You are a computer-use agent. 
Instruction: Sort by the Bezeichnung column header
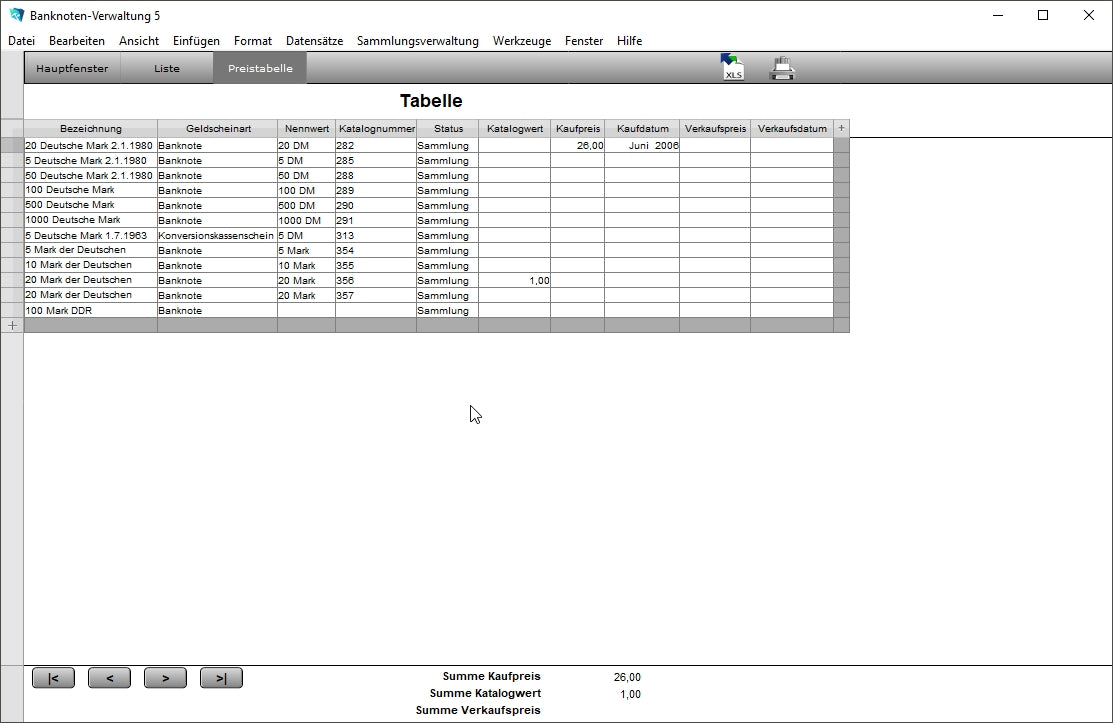(90, 129)
